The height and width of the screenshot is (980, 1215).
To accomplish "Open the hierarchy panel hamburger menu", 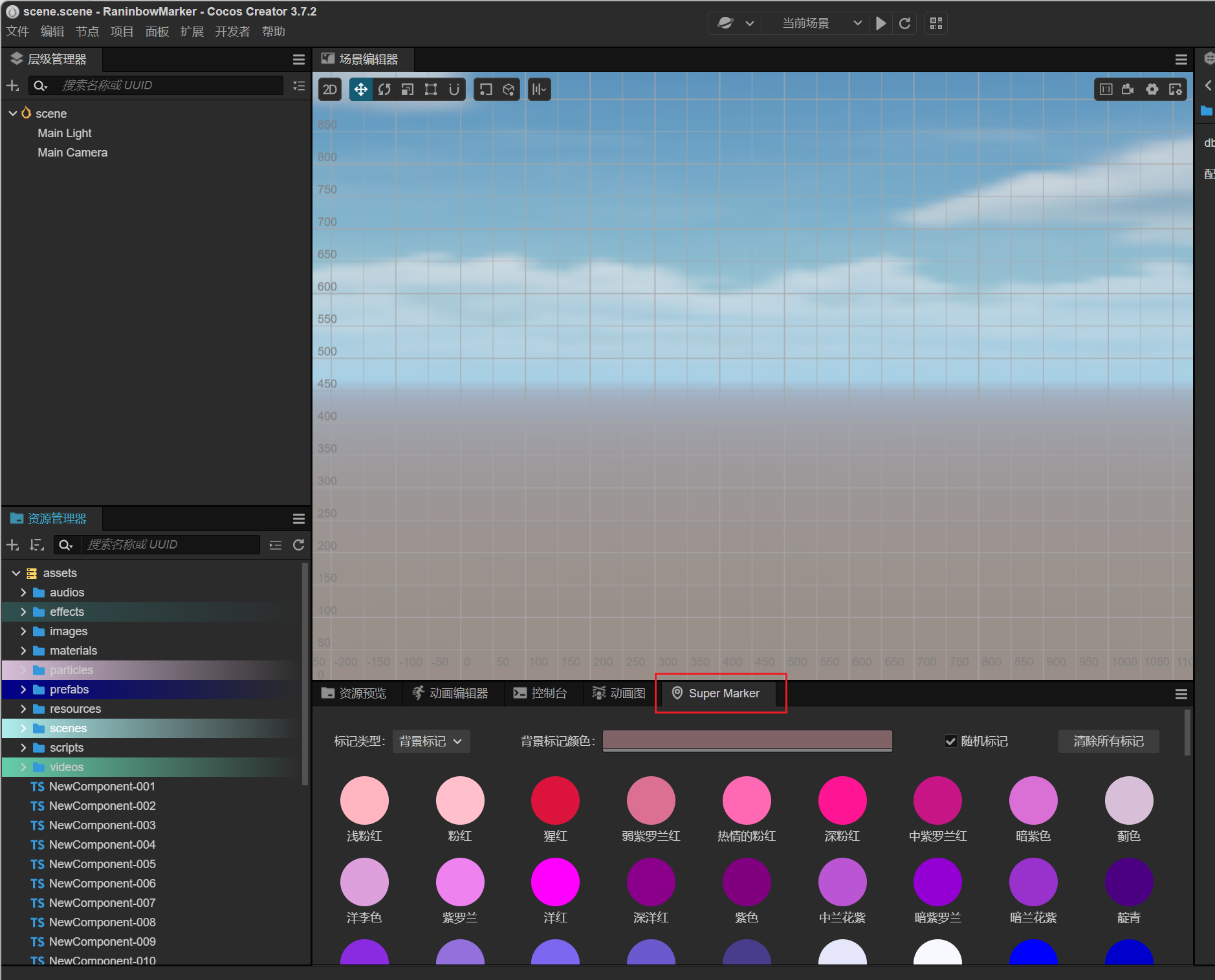I will [x=298, y=60].
